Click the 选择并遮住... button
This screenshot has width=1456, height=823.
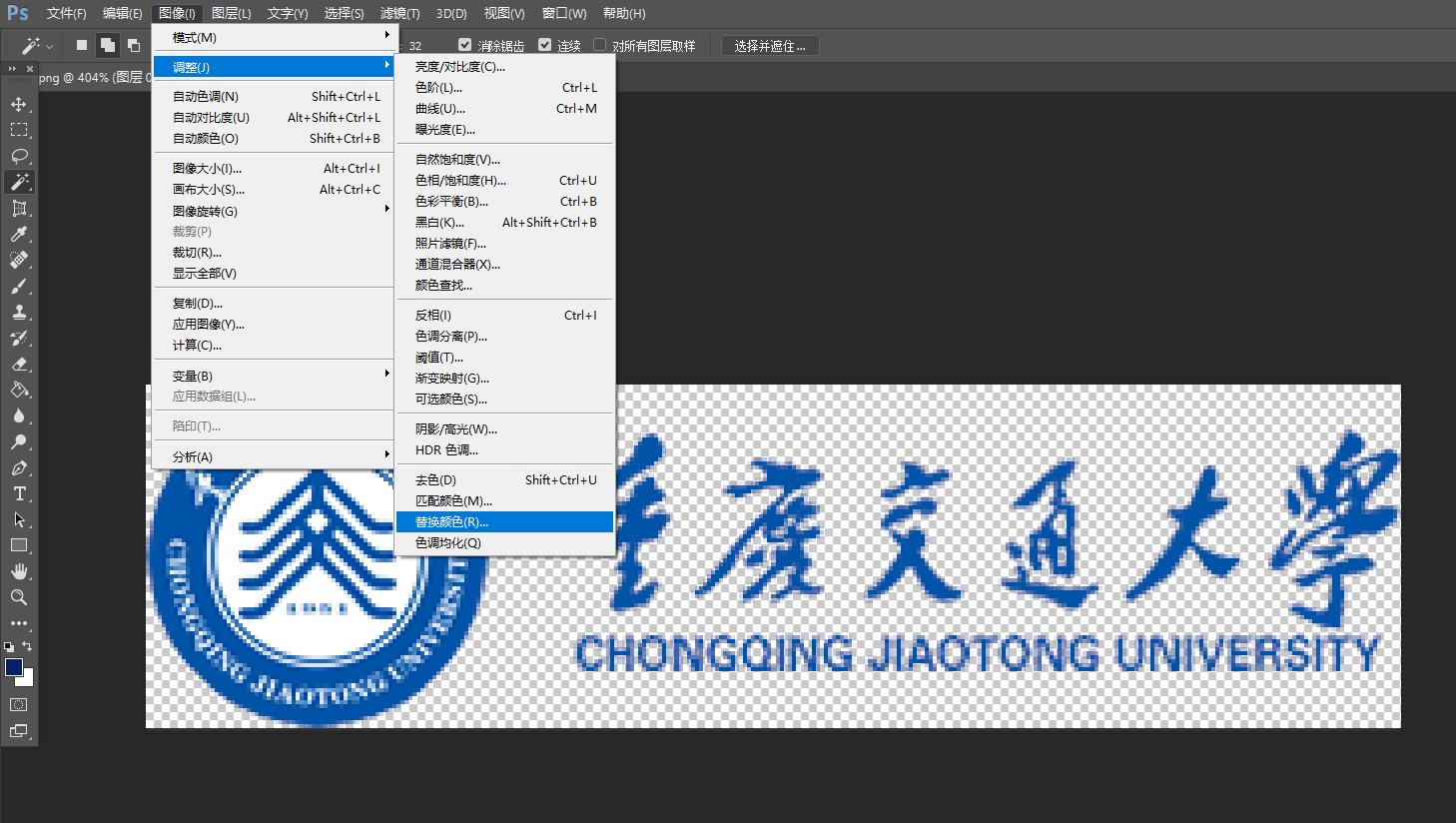pyautogui.click(x=770, y=46)
